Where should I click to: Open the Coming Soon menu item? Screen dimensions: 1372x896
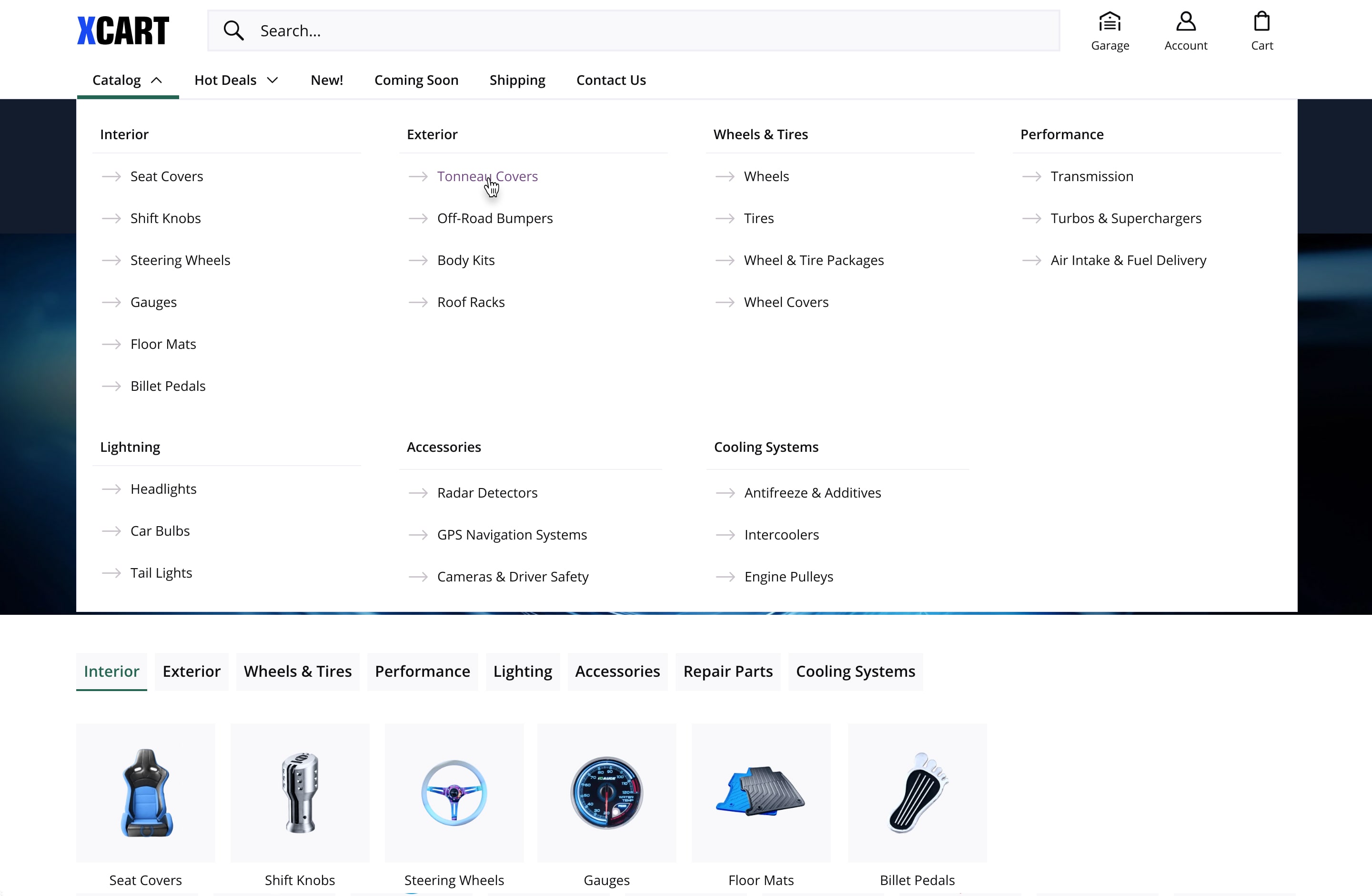coord(416,80)
